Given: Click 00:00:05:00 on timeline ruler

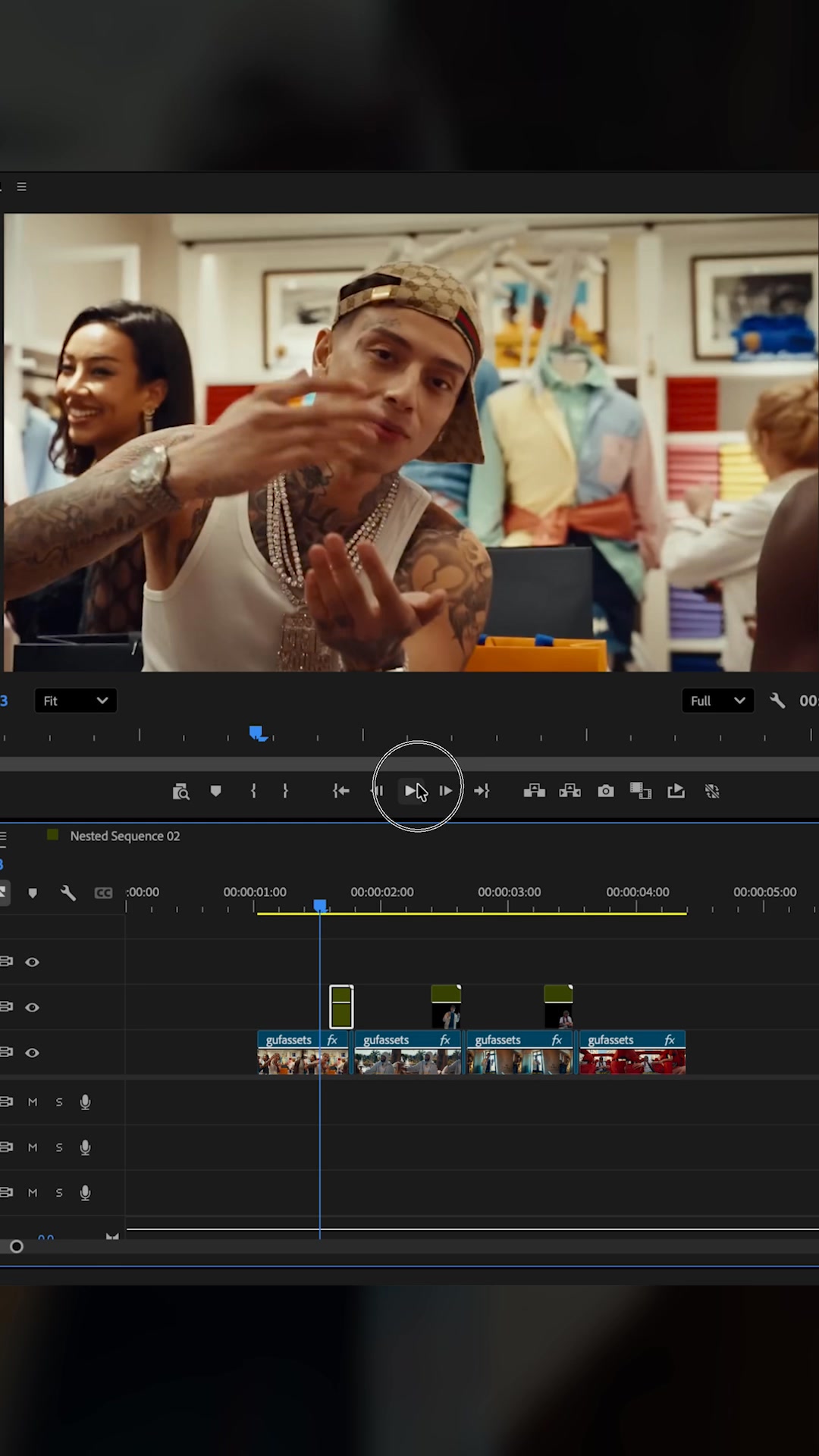Looking at the screenshot, I should [x=764, y=892].
